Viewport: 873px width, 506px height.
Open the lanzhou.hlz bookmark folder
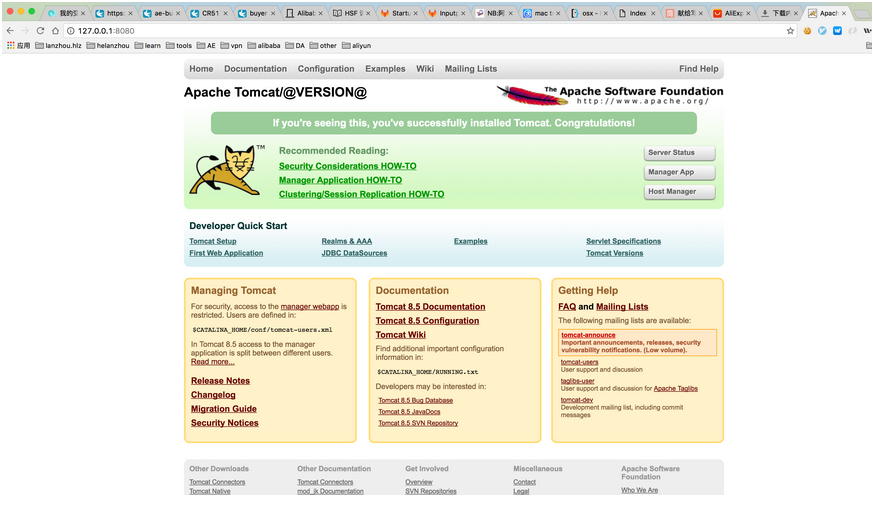(x=58, y=46)
